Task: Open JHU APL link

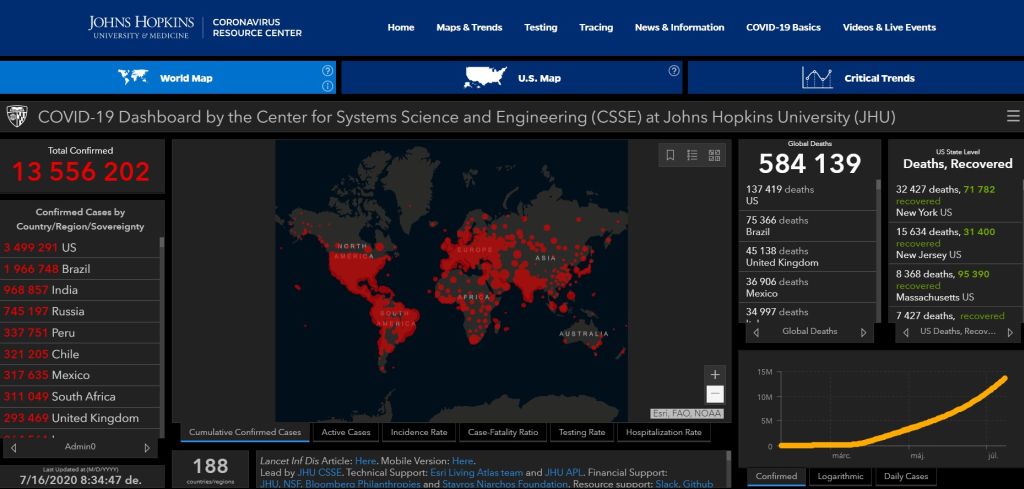Action: click(x=562, y=473)
